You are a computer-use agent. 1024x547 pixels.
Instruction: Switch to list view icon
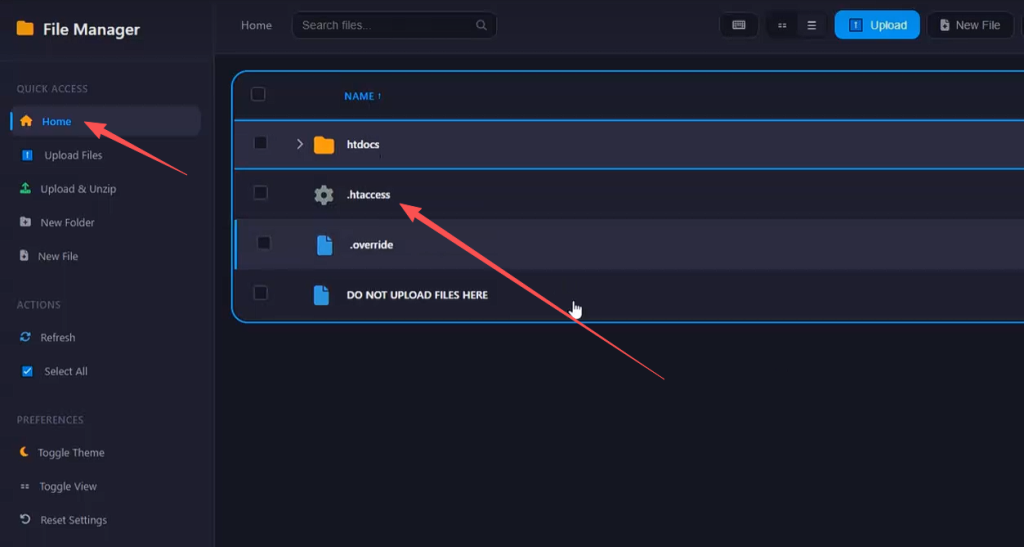[812, 25]
